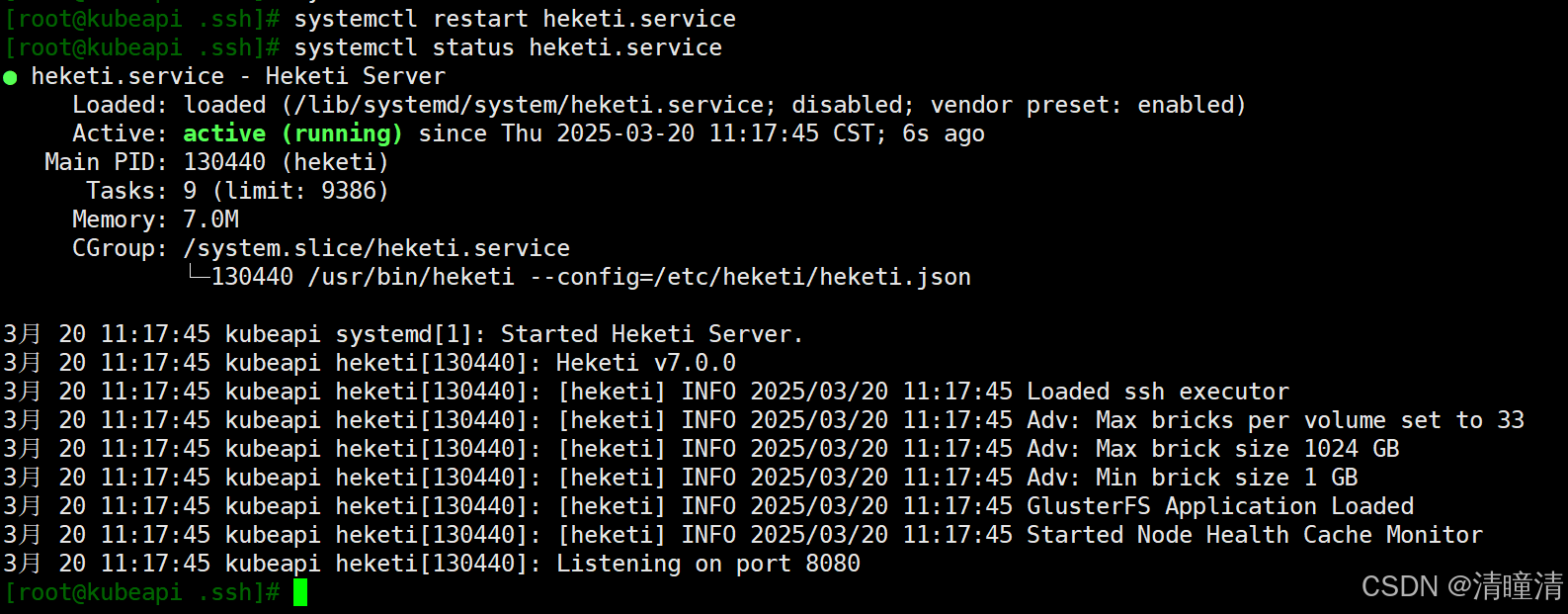Click 'Max bricks per volume set to 33'
1568x614 pixels.
pos(1310,420)
